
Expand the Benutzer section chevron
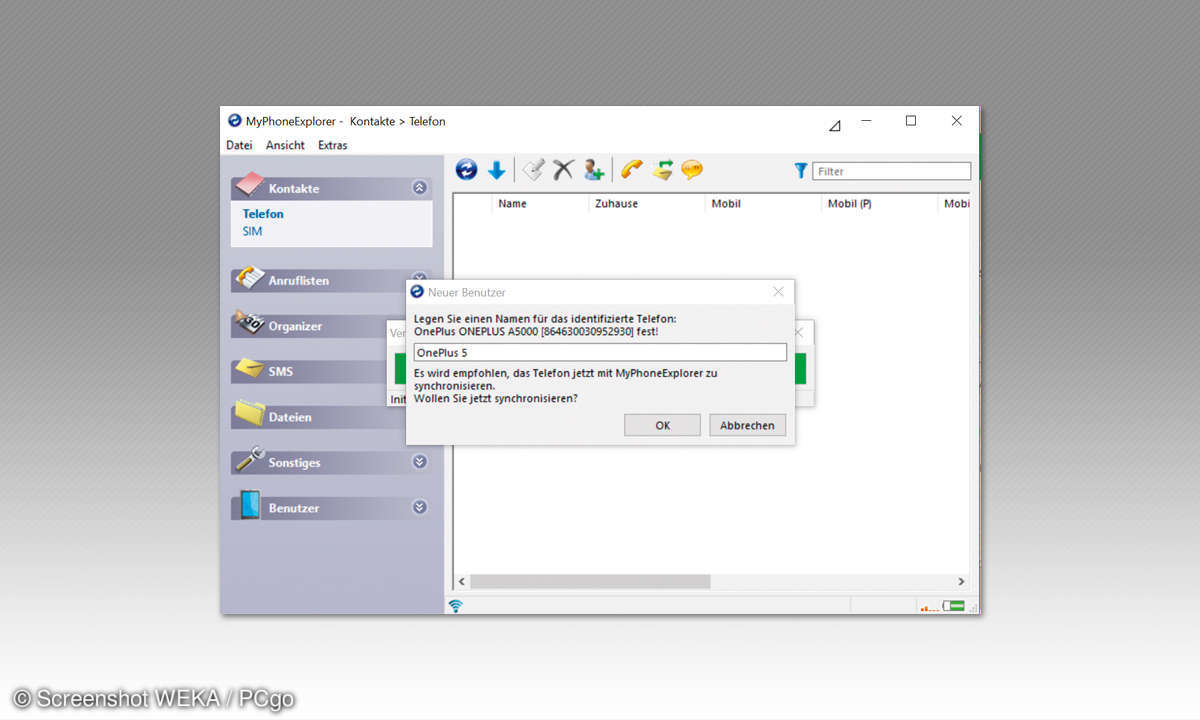pos(420,507)
